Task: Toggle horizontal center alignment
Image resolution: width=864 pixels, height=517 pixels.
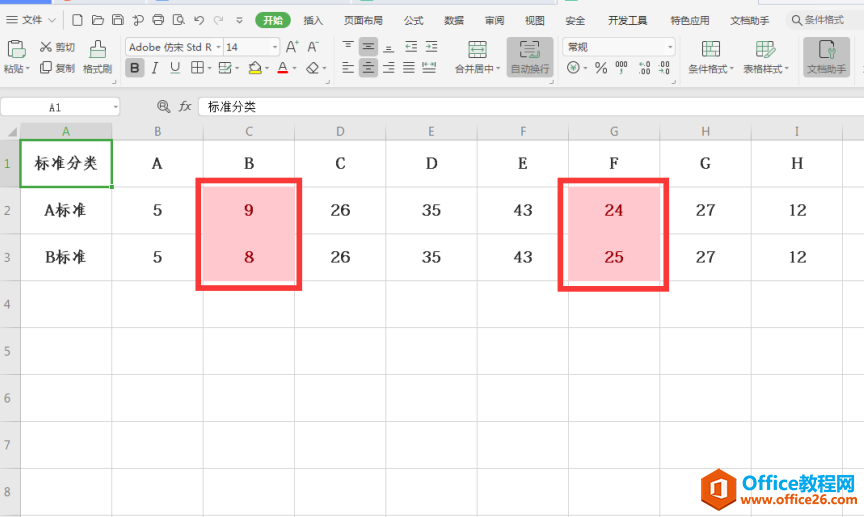Action: (x=368, y=68)
